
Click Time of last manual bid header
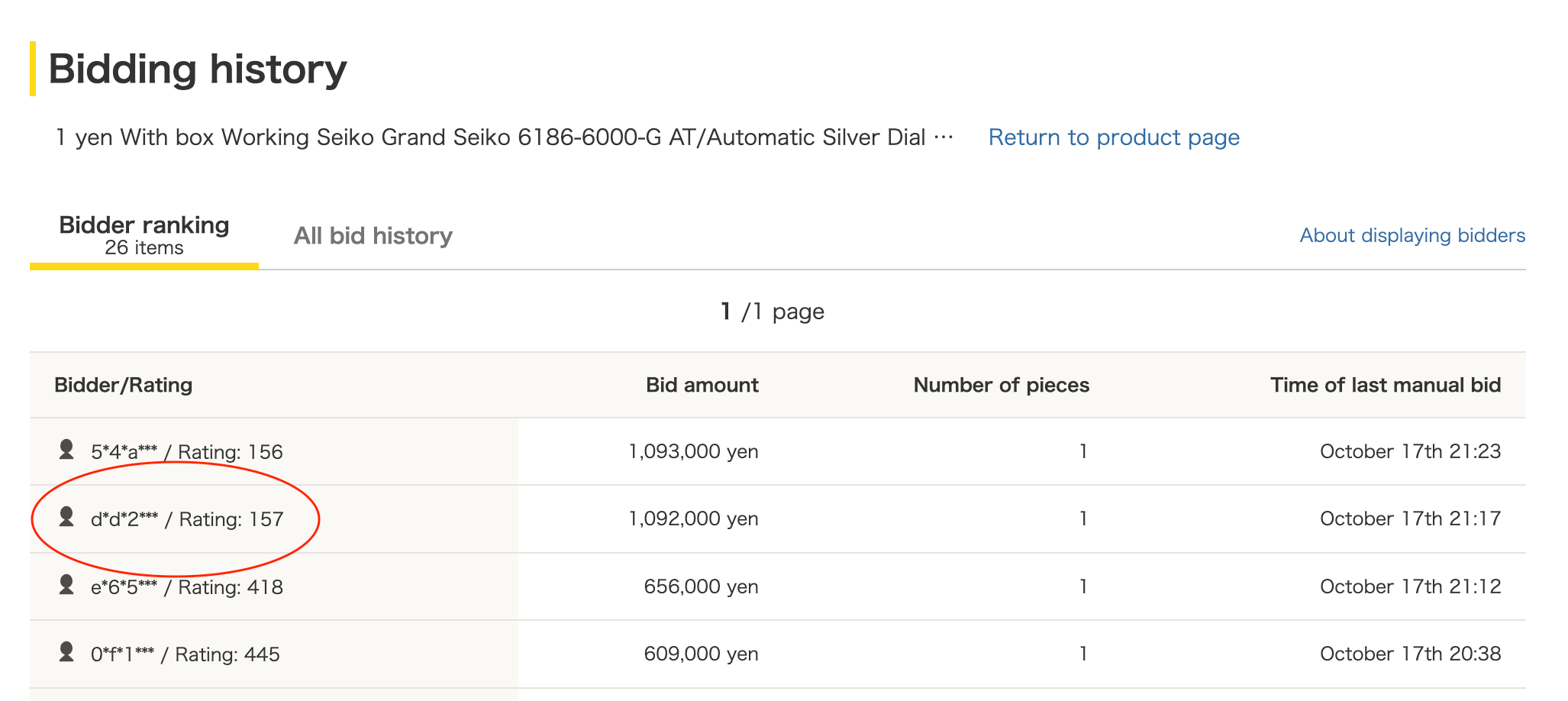(1386, 385)
